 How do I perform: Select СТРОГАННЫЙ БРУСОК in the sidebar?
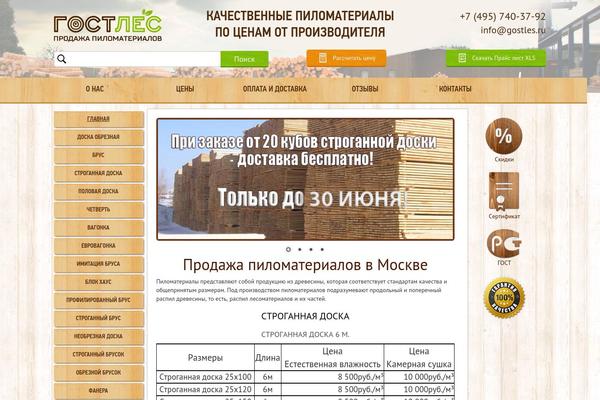point(99,354)
